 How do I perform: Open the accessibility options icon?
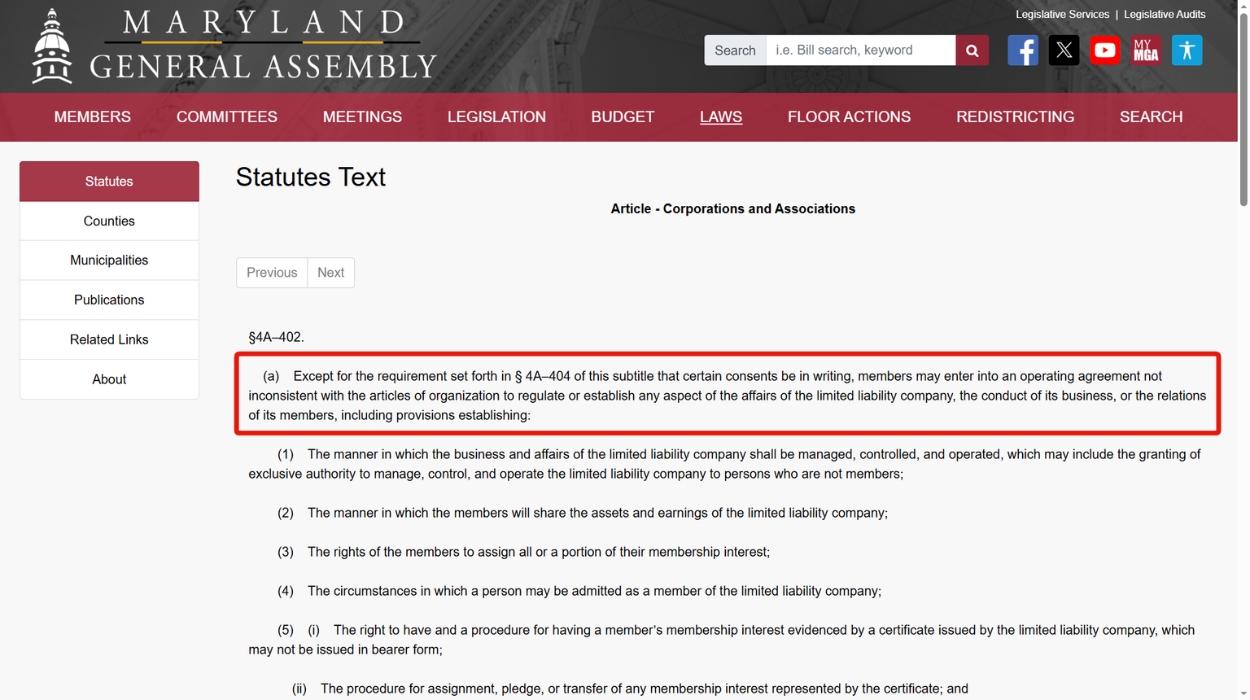click(1187, 50)
